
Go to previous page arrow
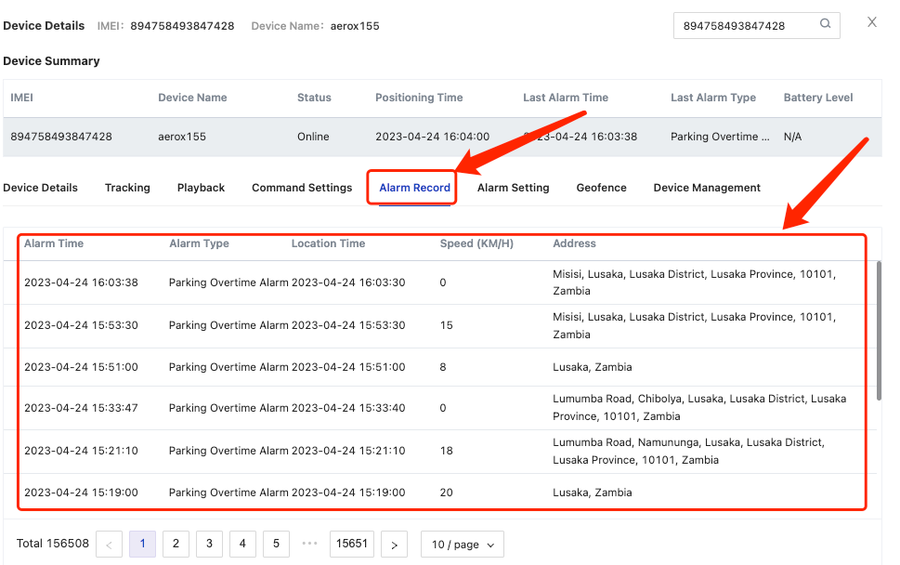point(109,544)
